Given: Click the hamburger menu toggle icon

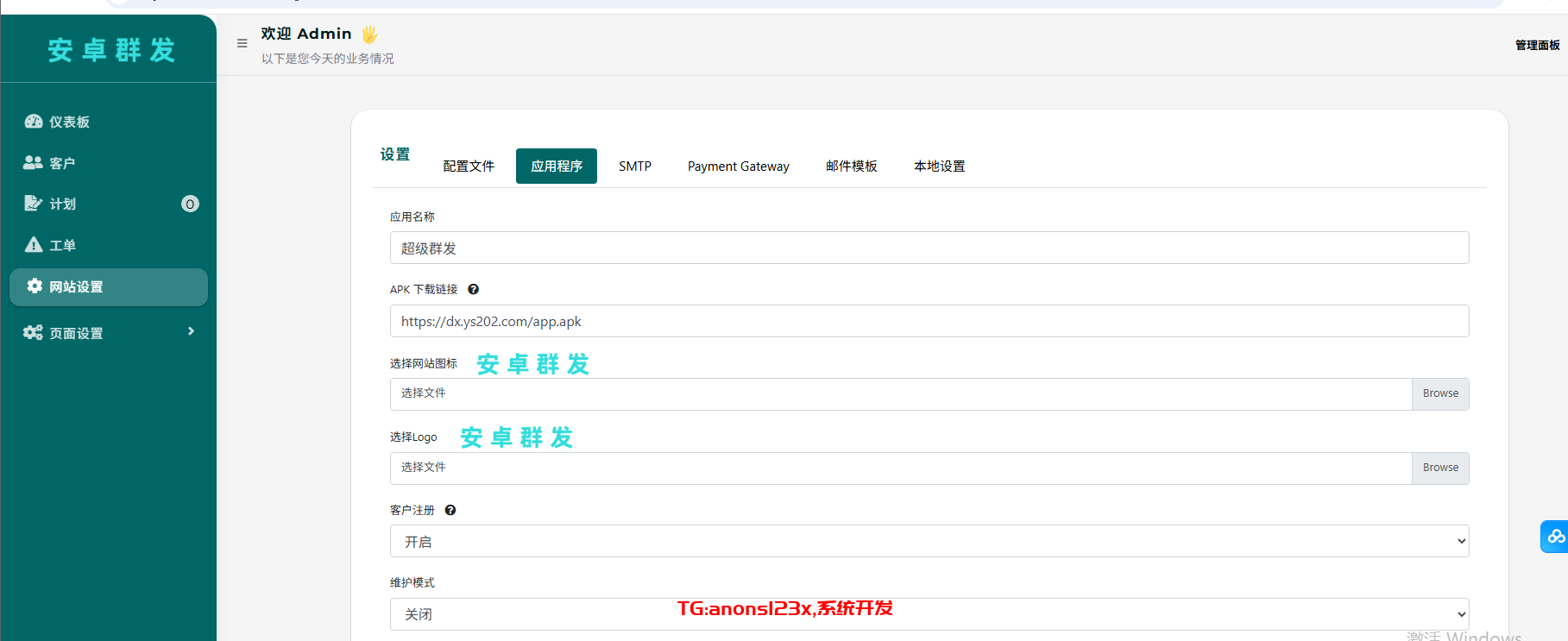Looking at the screenshot, I should coord(242,43).
